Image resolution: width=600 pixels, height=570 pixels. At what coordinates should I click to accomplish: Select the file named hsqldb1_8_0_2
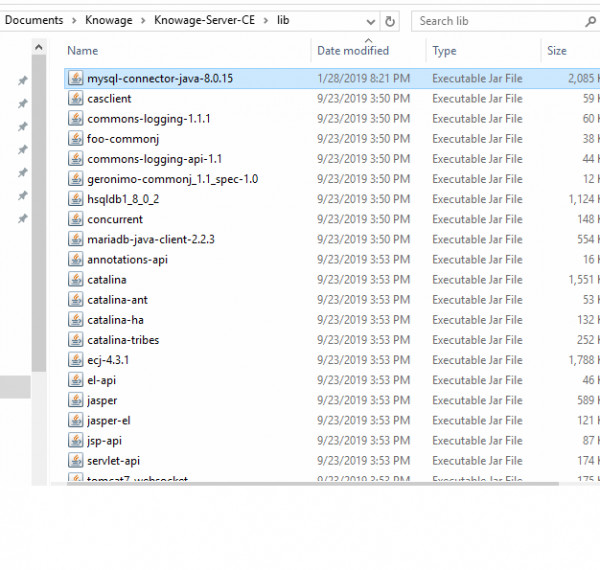coord(123,199)
